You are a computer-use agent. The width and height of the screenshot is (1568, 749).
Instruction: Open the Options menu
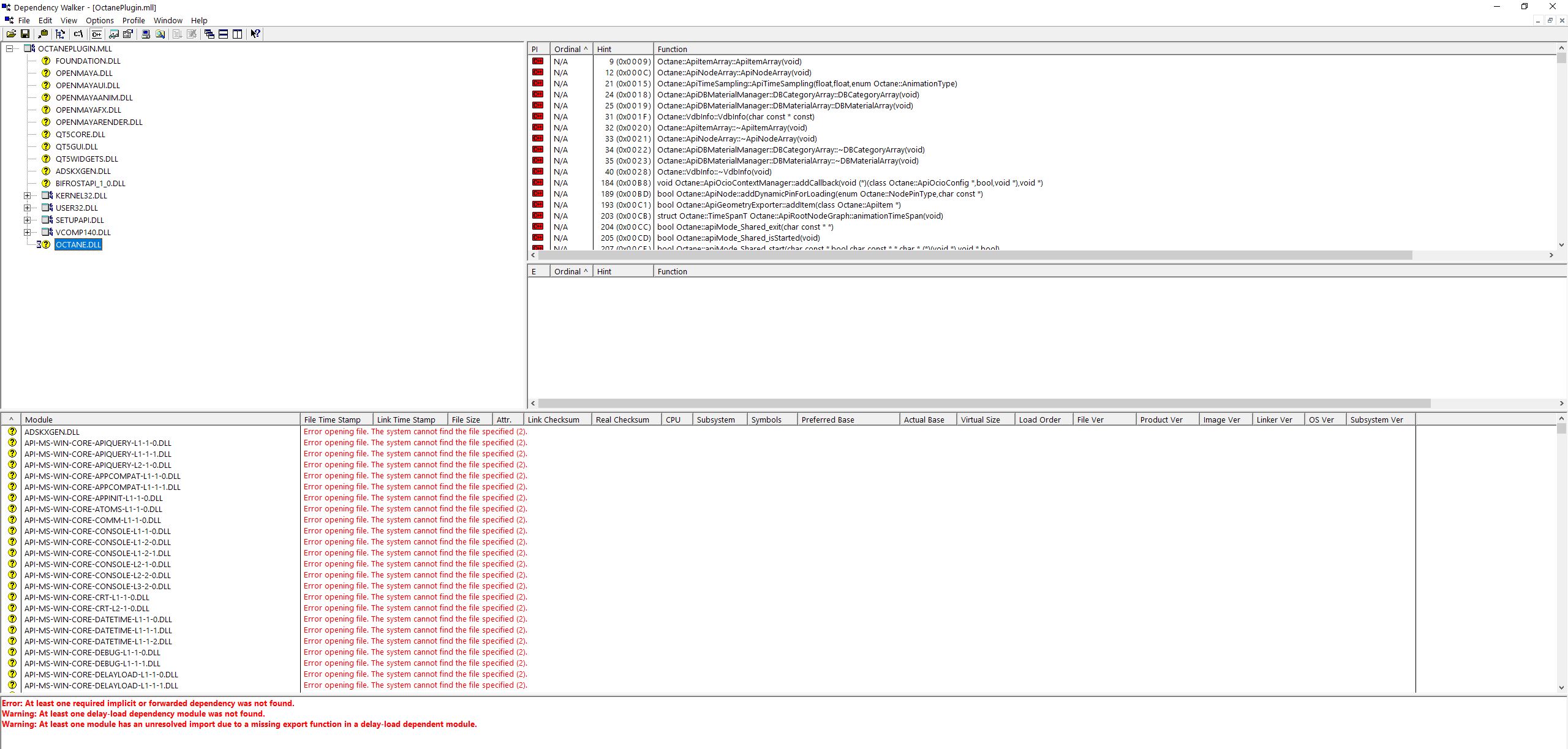99,20
